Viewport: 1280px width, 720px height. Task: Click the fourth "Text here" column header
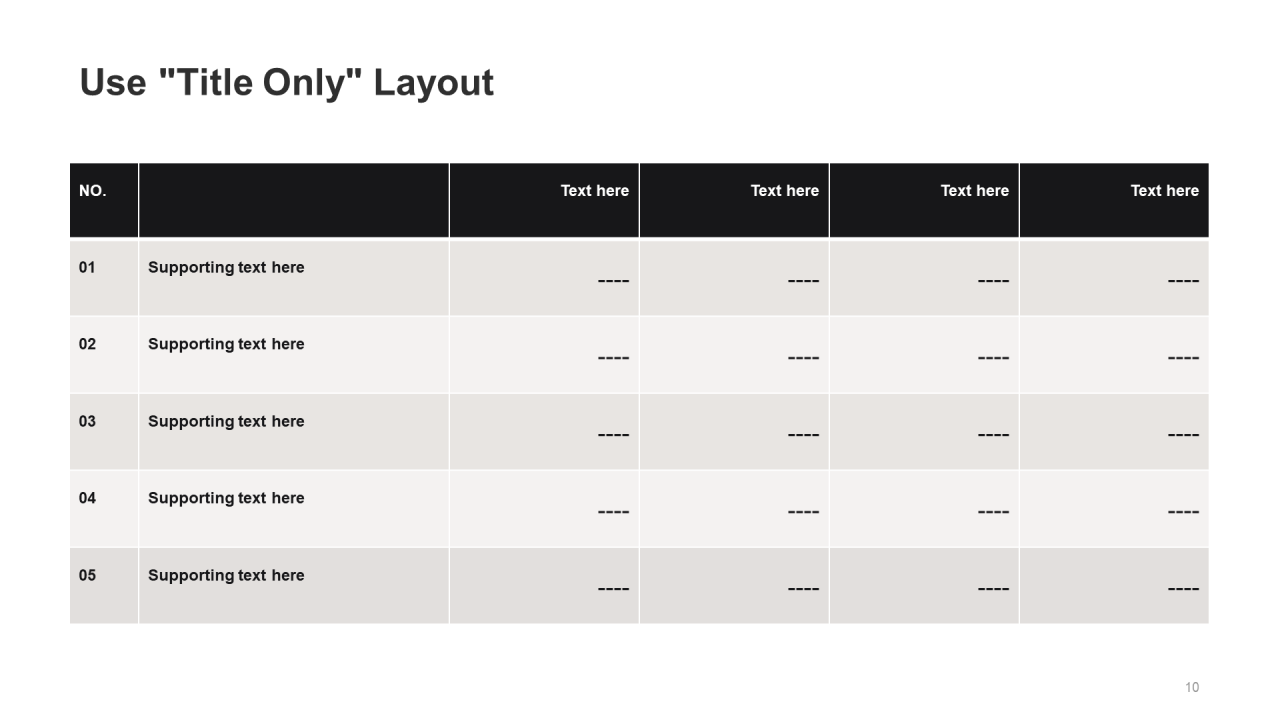(x=1114, y=200)
